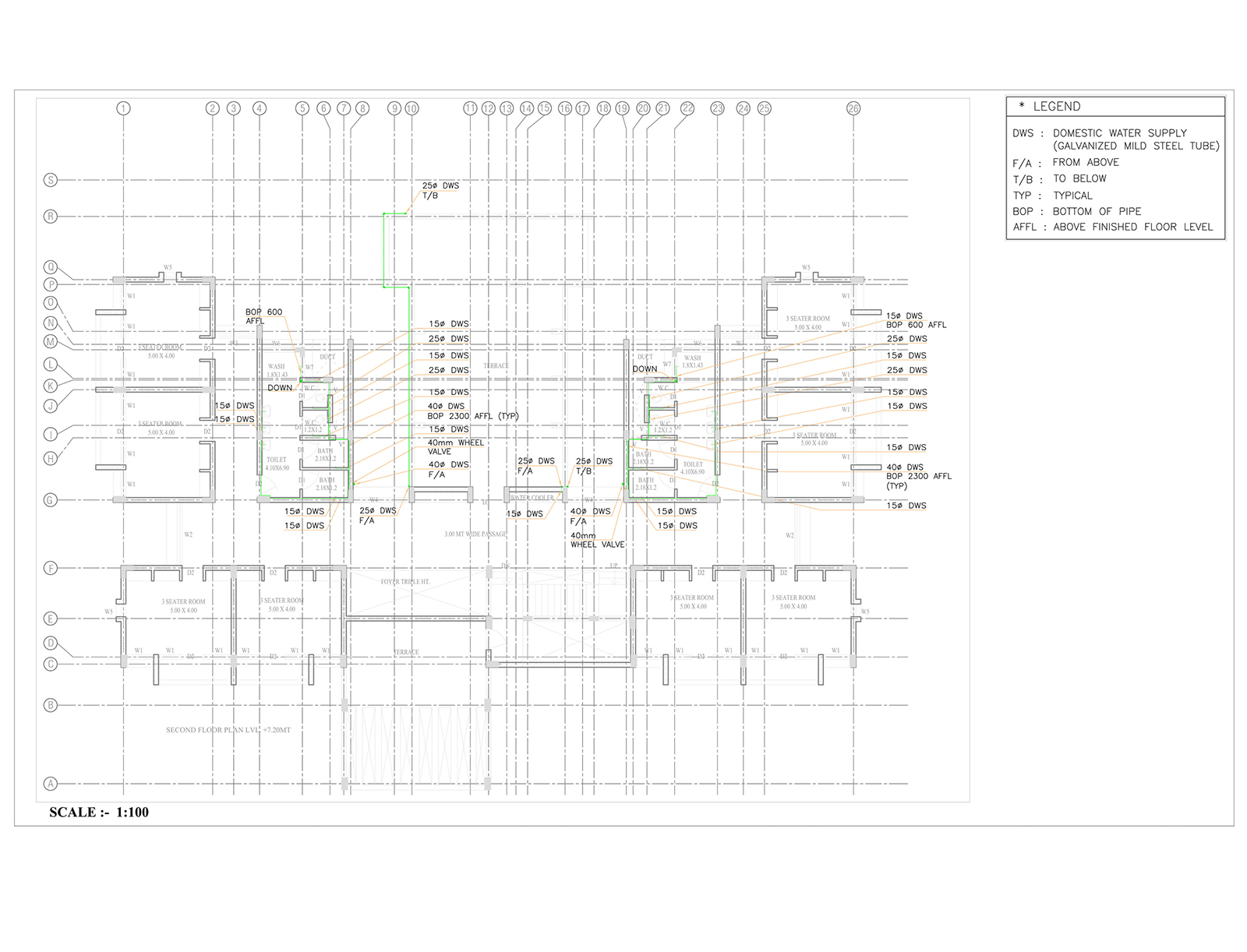Select row grid bubble G
1247x952 pixels.
[51, 500]
